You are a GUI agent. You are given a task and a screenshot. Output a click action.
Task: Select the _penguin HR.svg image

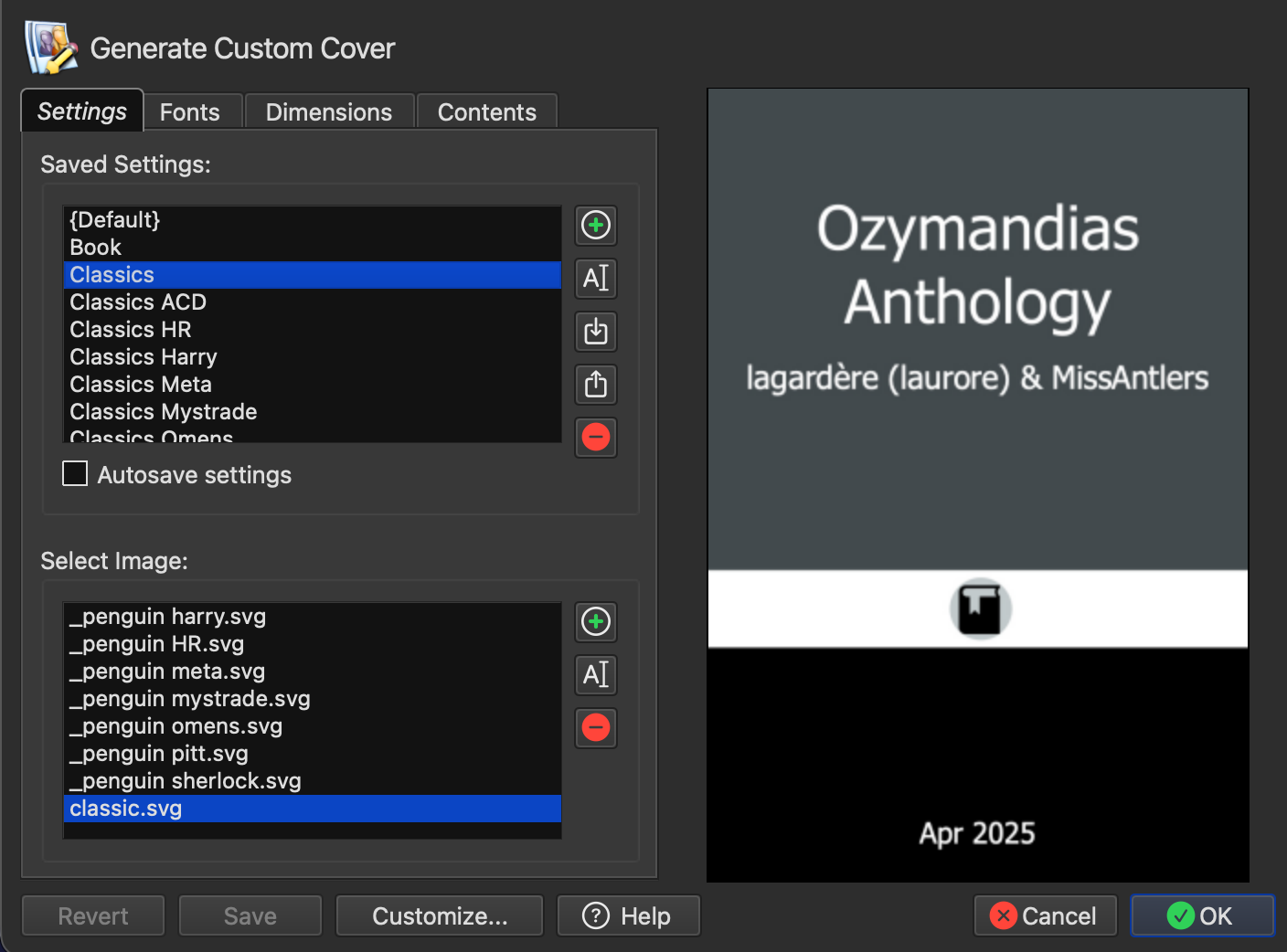[x=313, y=644]
